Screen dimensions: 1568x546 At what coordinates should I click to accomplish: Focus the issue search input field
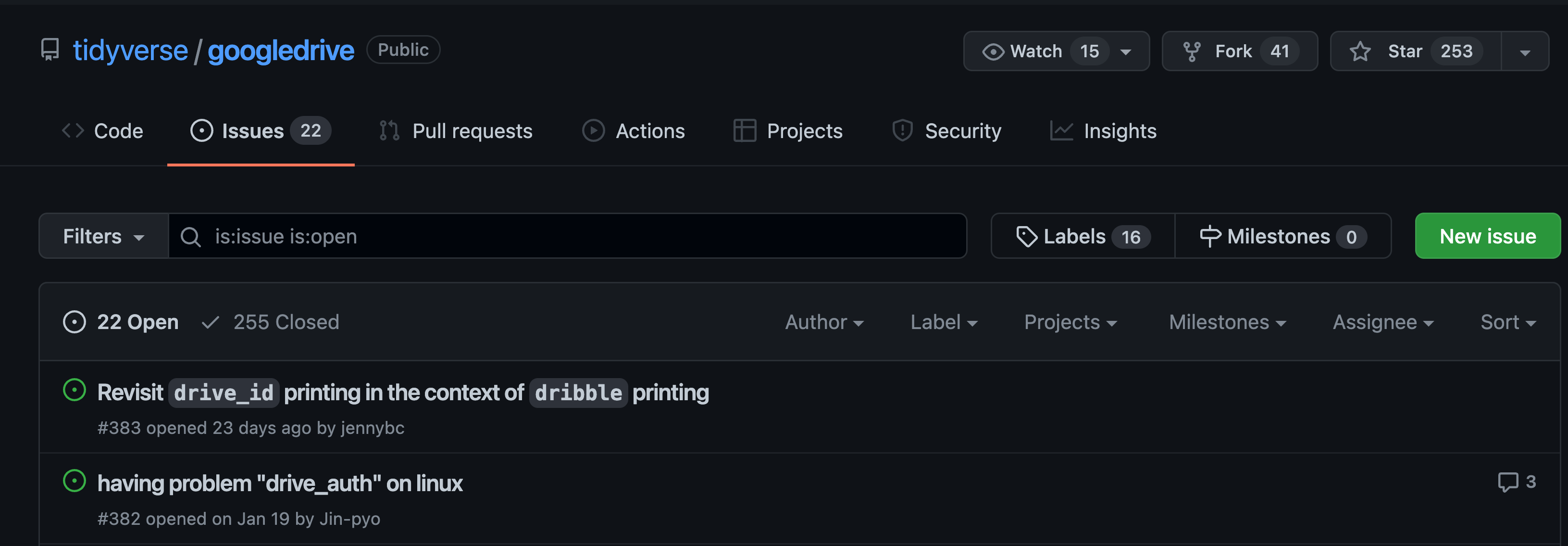(566, 236)
